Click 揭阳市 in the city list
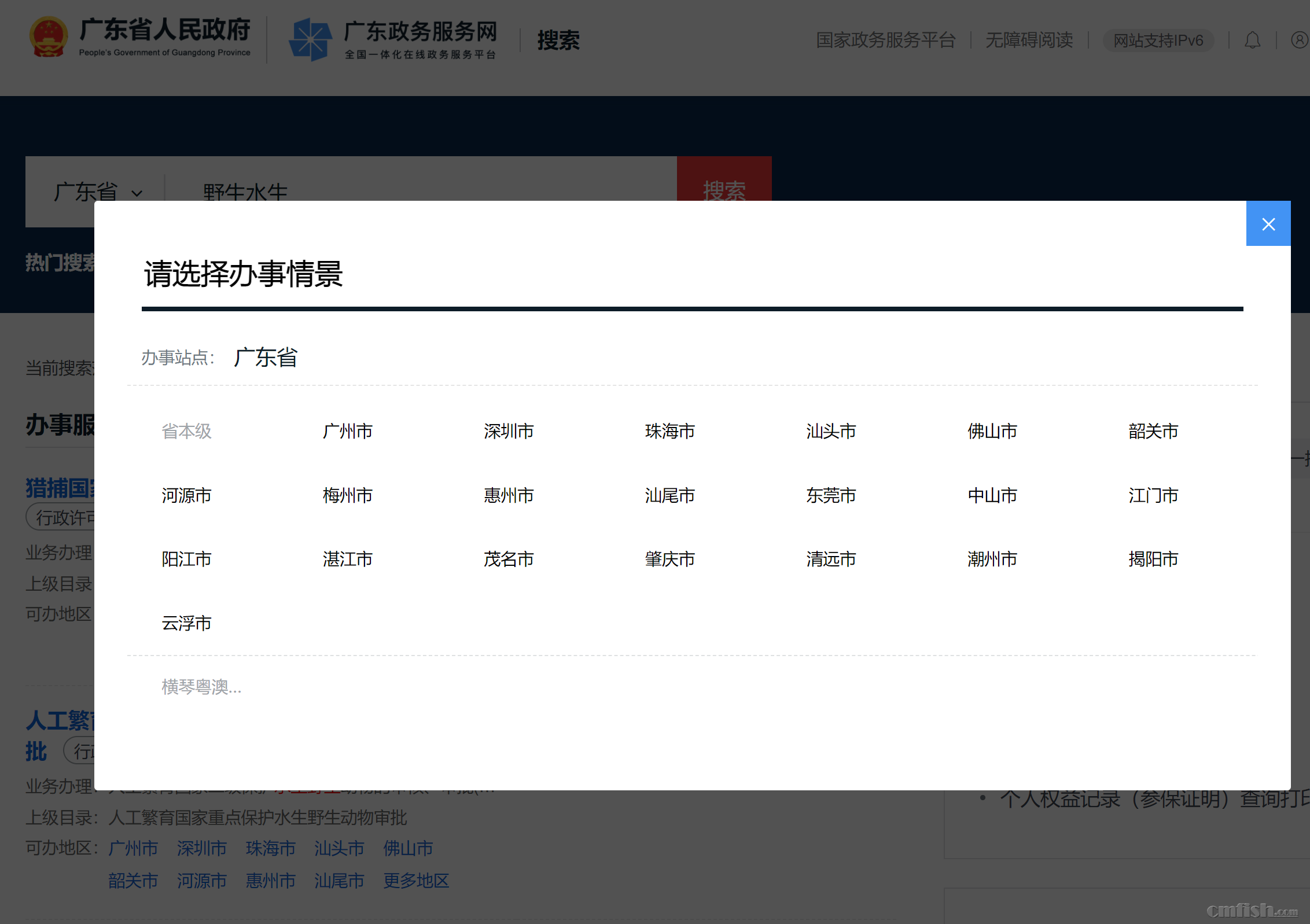 click(1153, 559)
